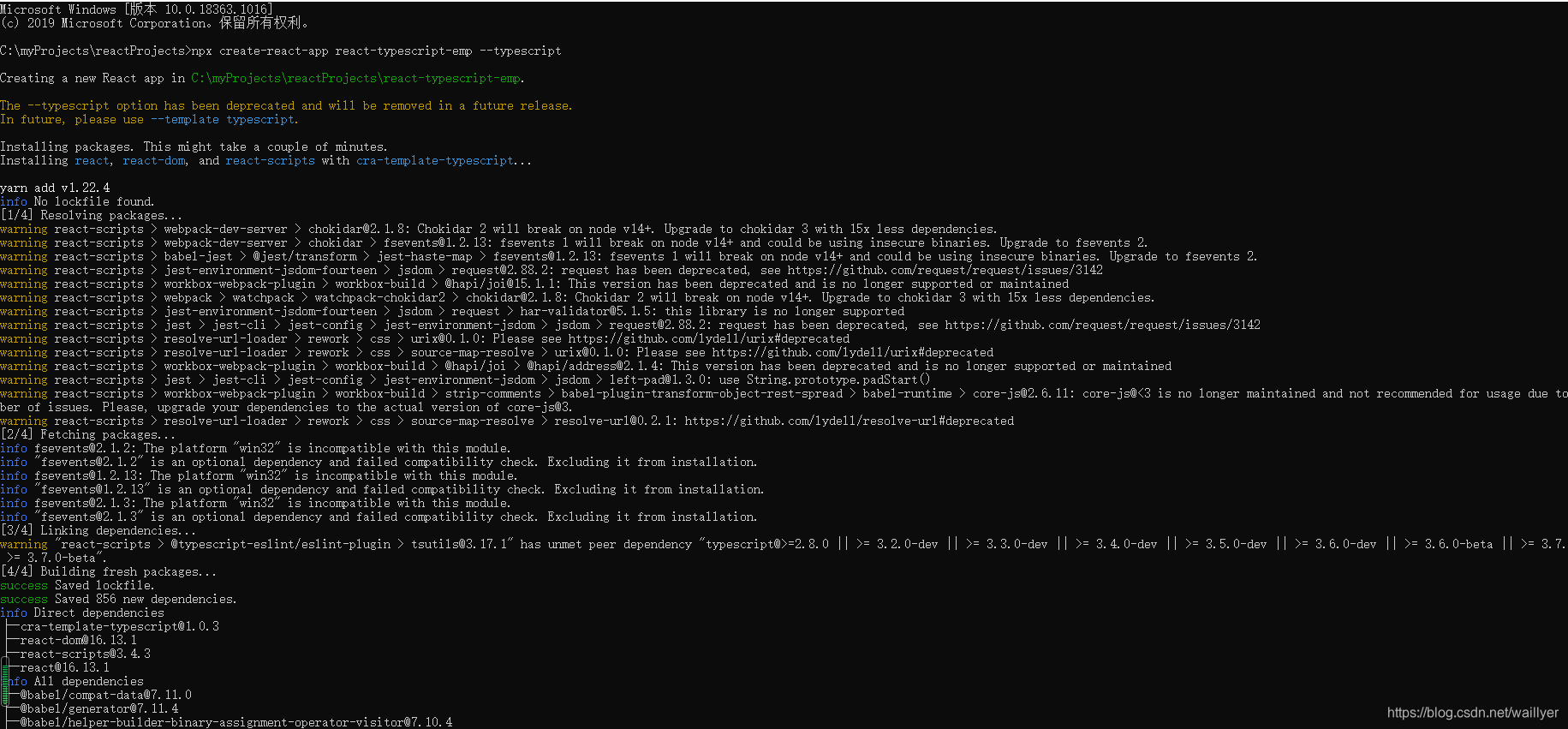Click the "Saved 856 new dependencies." line
Viewport: 1568px width, 729px height.
click(146, 599)
